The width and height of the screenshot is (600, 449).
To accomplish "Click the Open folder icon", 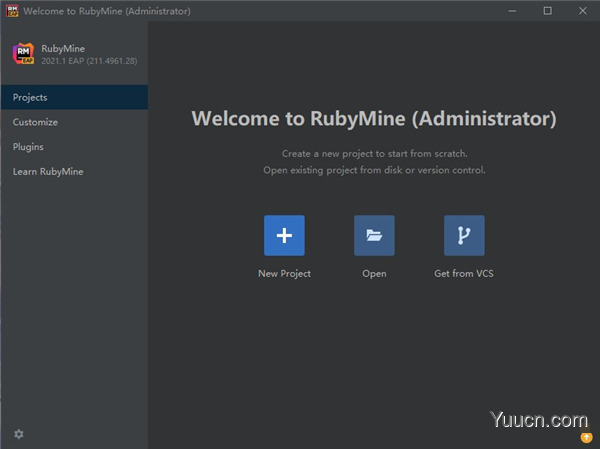I will [374, 235].
